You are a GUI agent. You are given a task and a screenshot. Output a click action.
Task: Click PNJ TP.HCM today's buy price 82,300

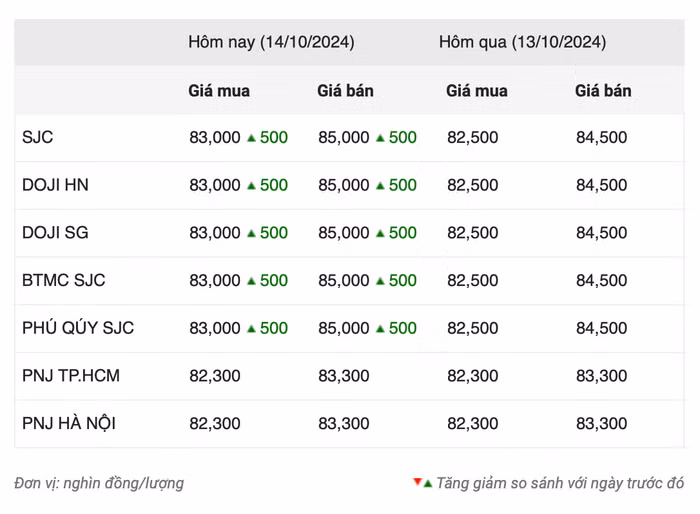point(215,376)
